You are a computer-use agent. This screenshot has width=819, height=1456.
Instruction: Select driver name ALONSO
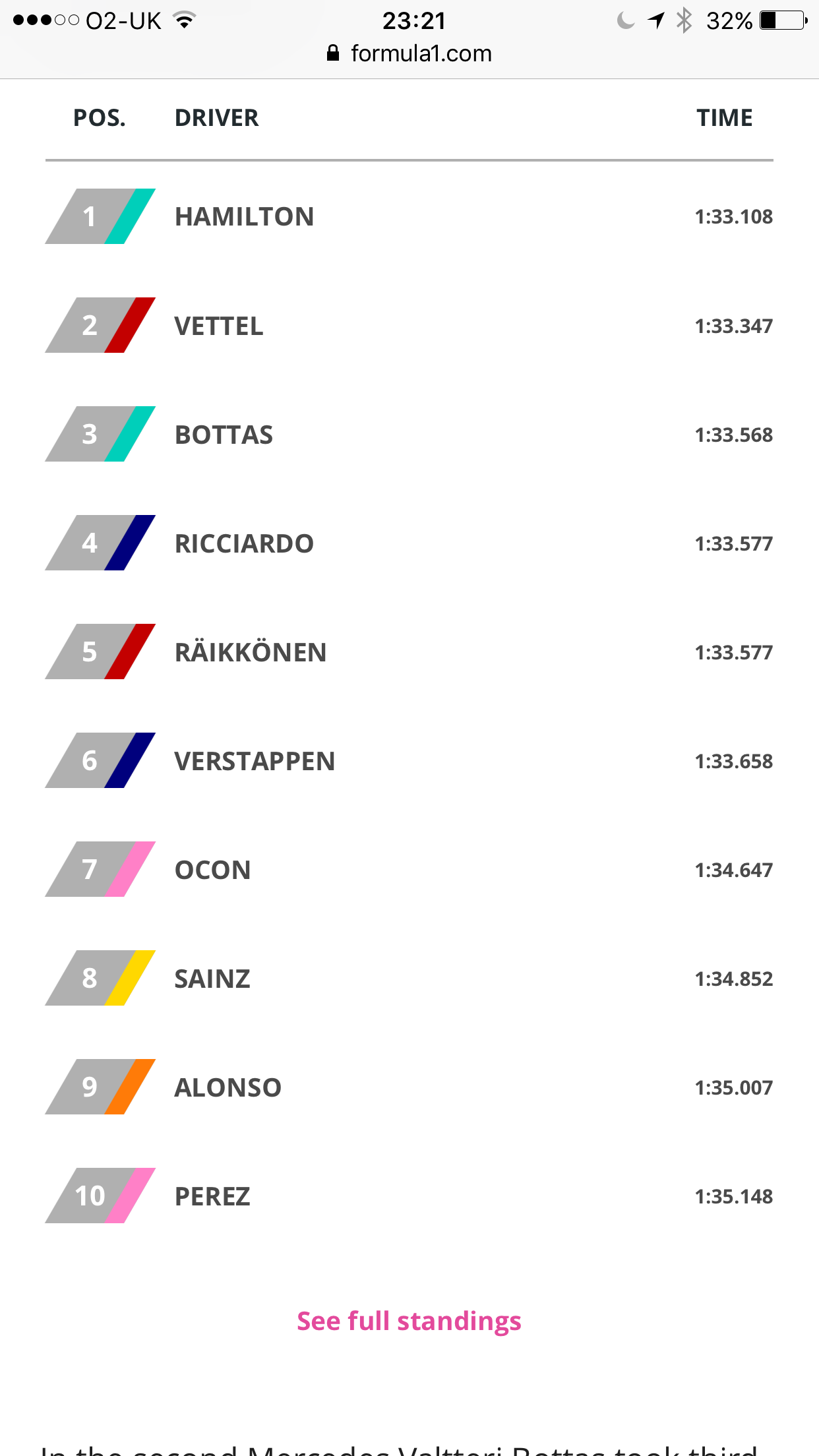point(228,1087)
